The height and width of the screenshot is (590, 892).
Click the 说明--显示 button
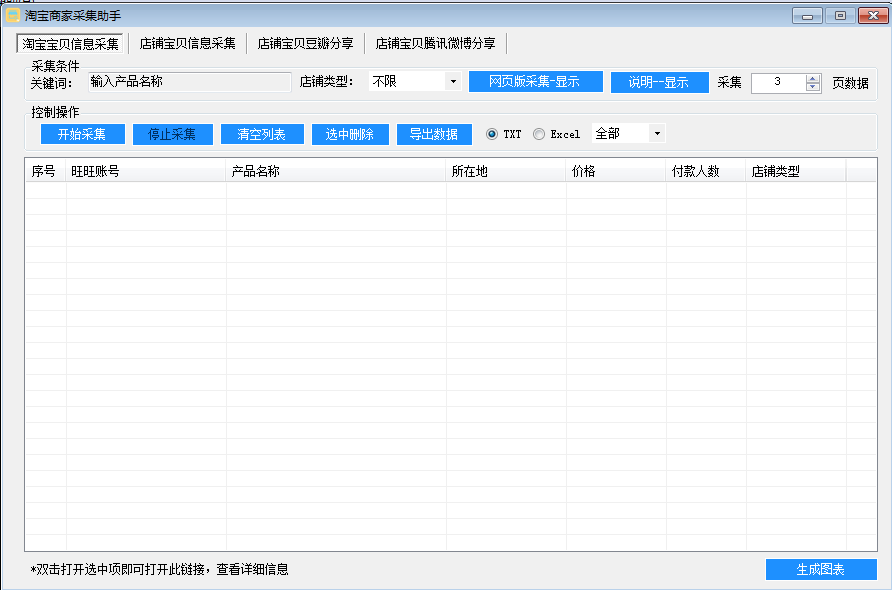click(x=659, y=82)
